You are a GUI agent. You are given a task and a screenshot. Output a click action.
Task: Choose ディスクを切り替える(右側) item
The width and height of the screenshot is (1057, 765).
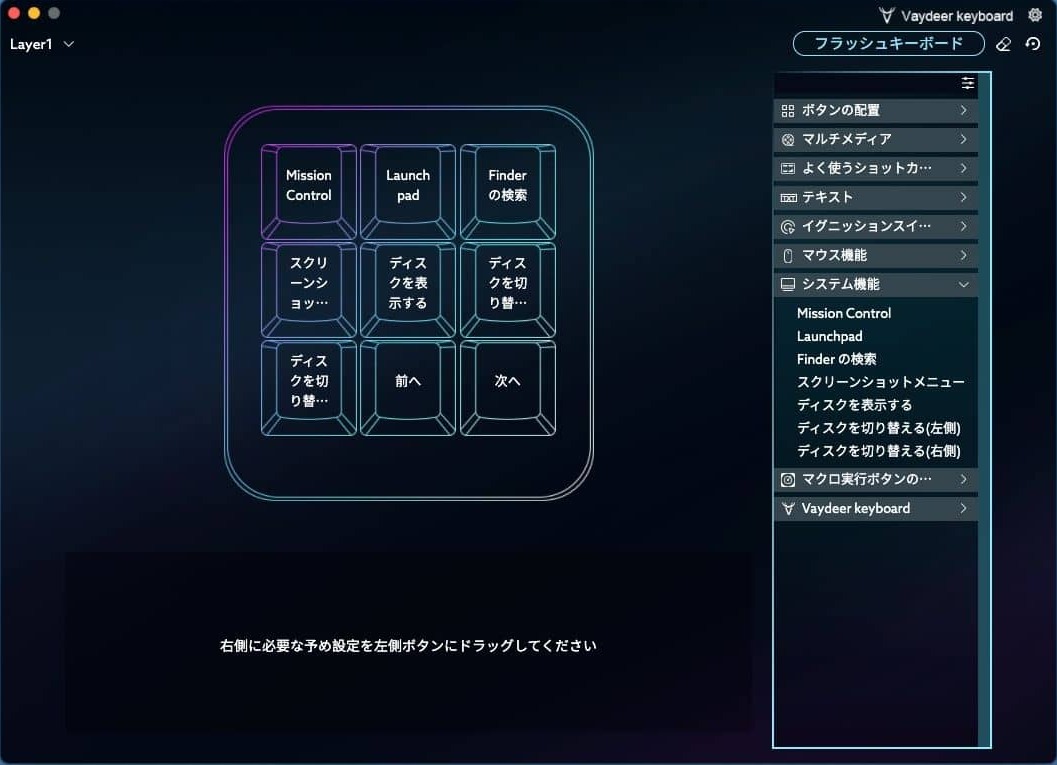point(878,451)
